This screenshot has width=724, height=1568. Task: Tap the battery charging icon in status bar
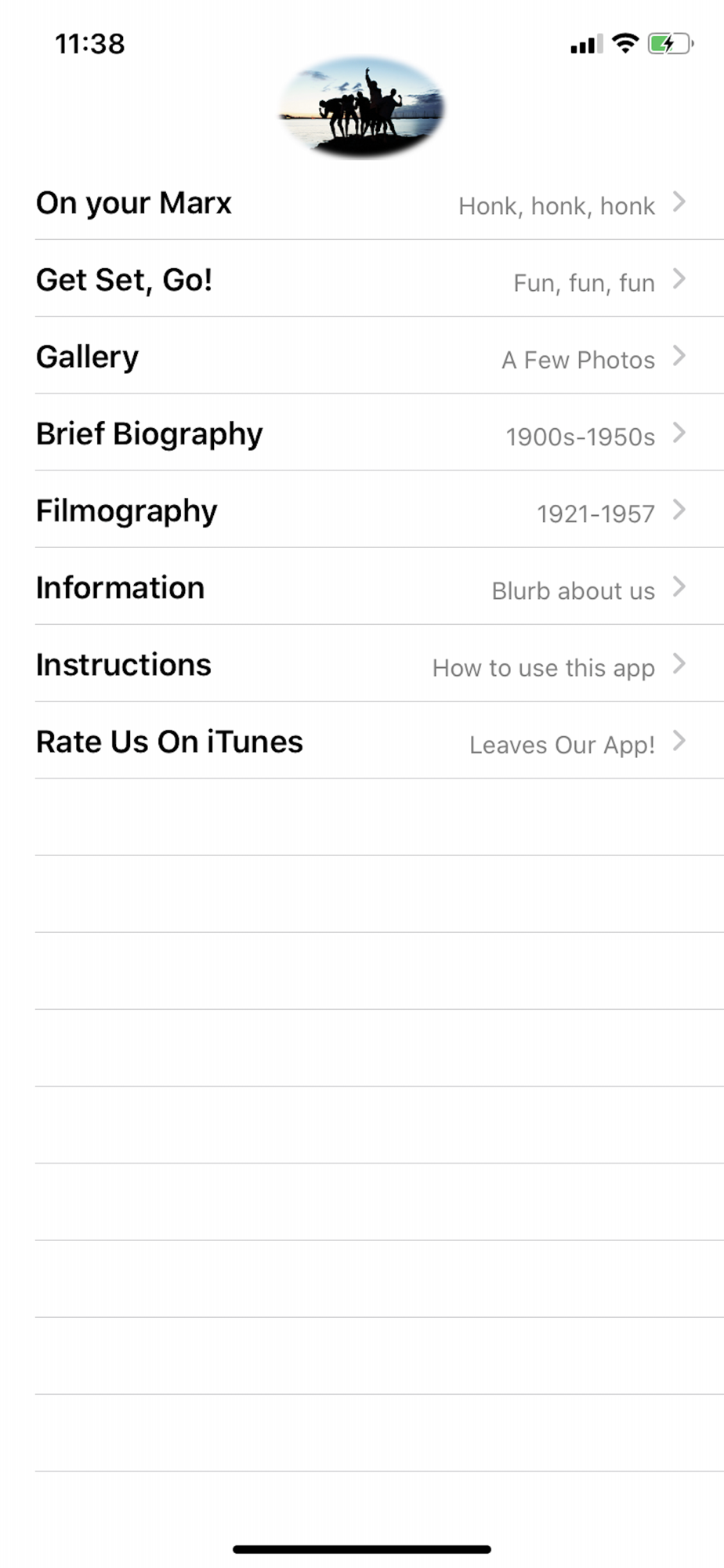670,44
